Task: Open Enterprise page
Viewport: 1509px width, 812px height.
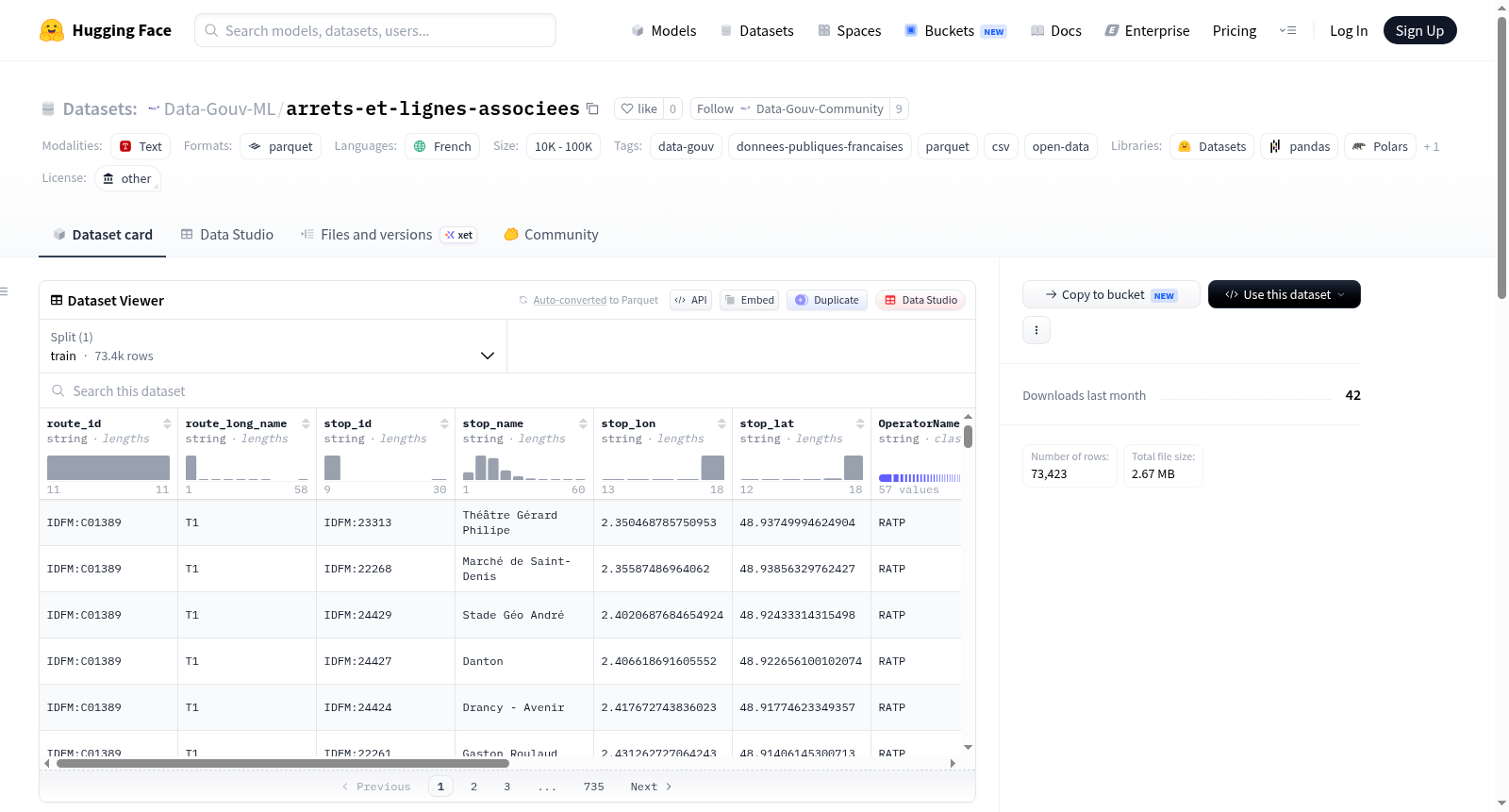Action: (x=1147, y=30)
